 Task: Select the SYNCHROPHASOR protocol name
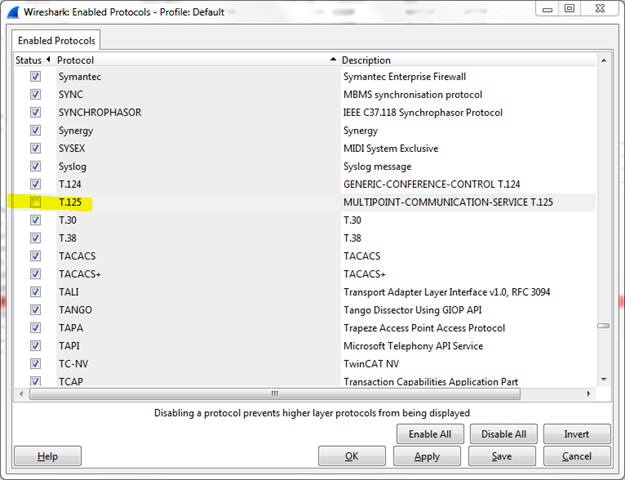[100, 112]
